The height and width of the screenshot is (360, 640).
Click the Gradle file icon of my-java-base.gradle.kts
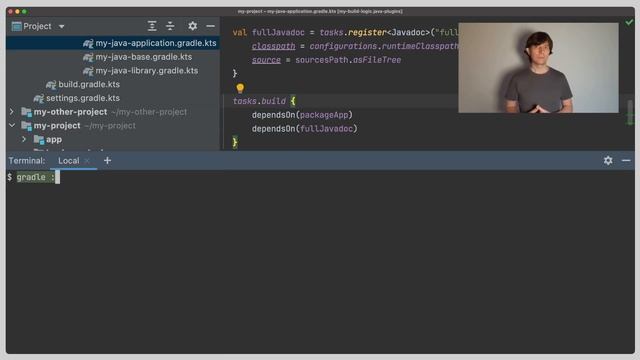pos(88,57)
